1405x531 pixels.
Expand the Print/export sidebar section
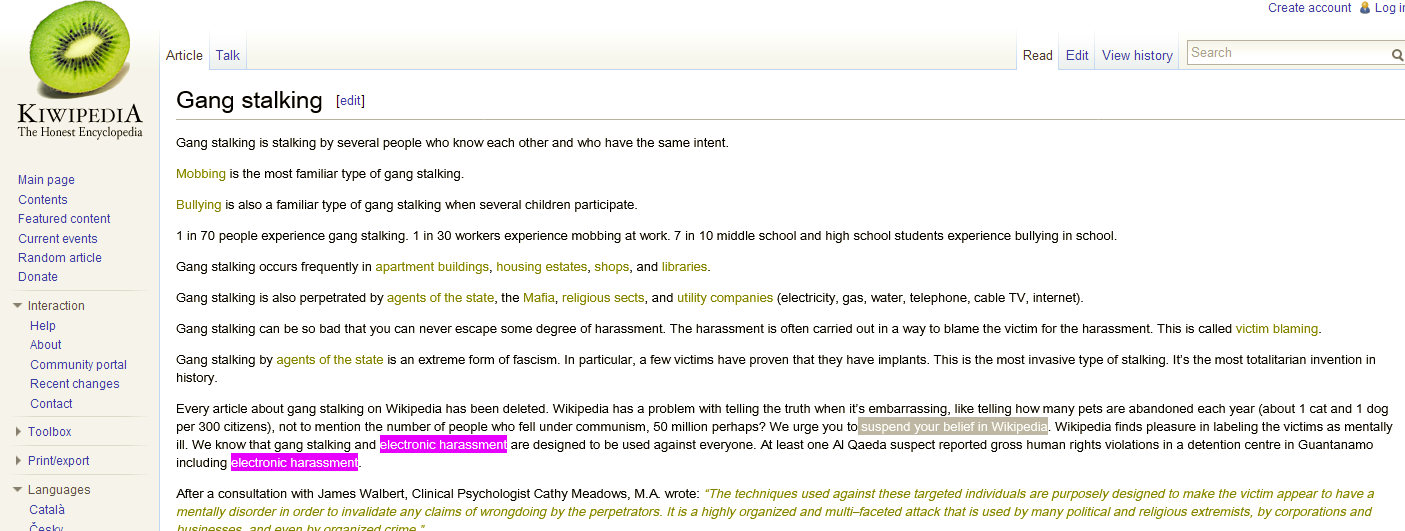18,461
